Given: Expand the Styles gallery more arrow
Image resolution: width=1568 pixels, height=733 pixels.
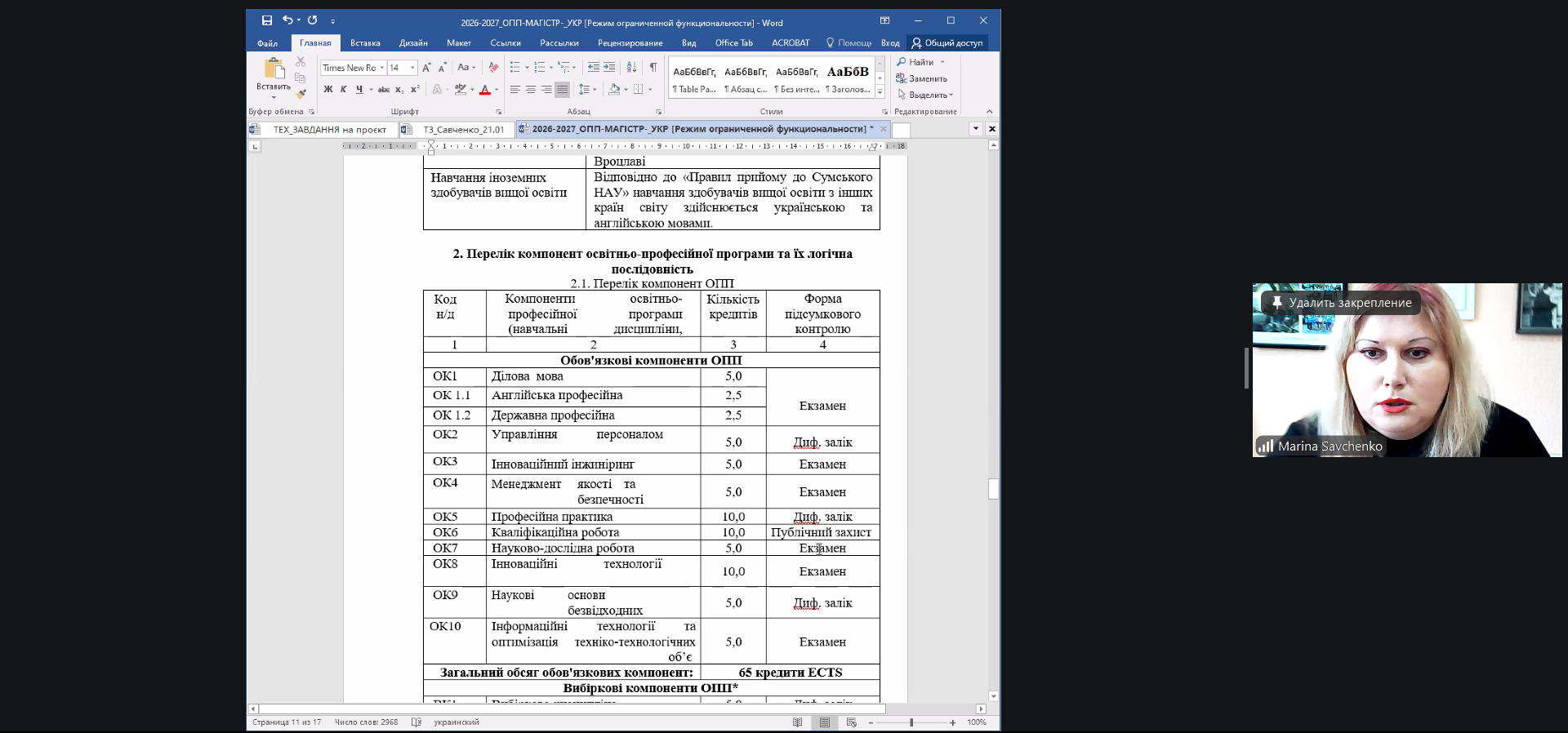Looking at the screenshot, I should tap(880, 91).
